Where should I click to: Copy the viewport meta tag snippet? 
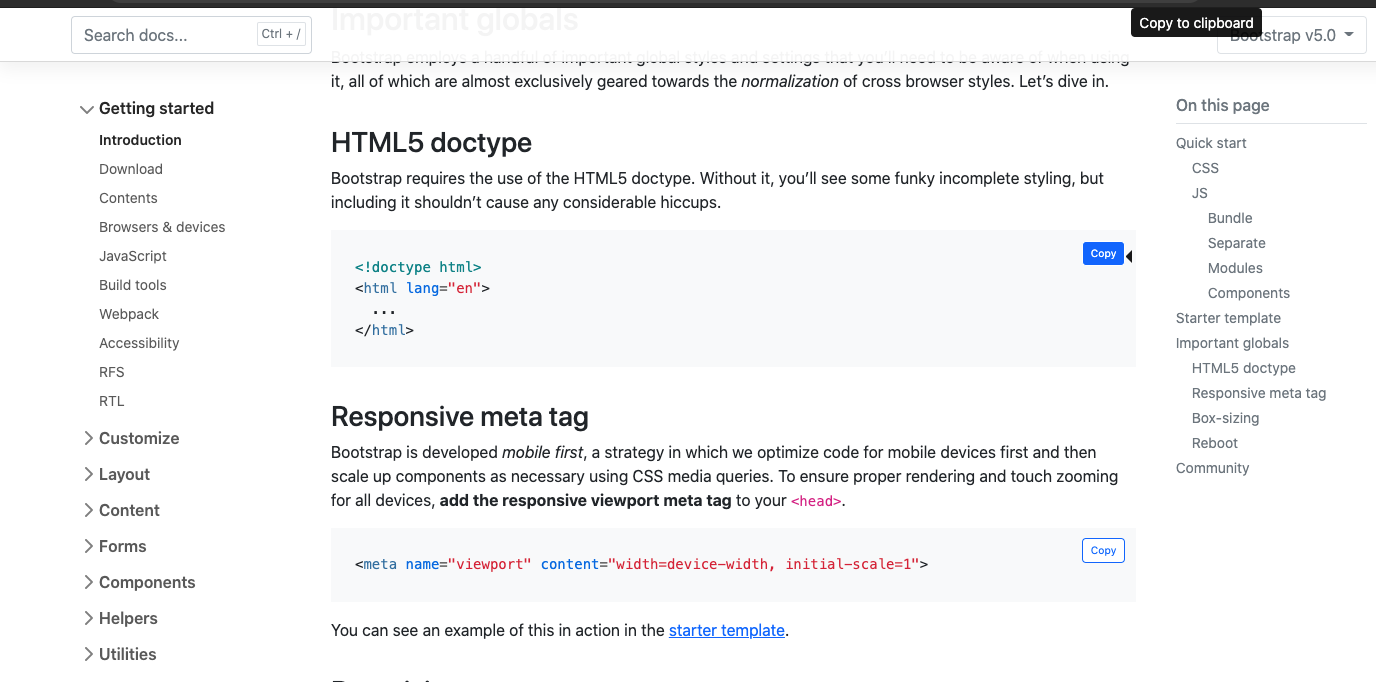click(1103, 551)
